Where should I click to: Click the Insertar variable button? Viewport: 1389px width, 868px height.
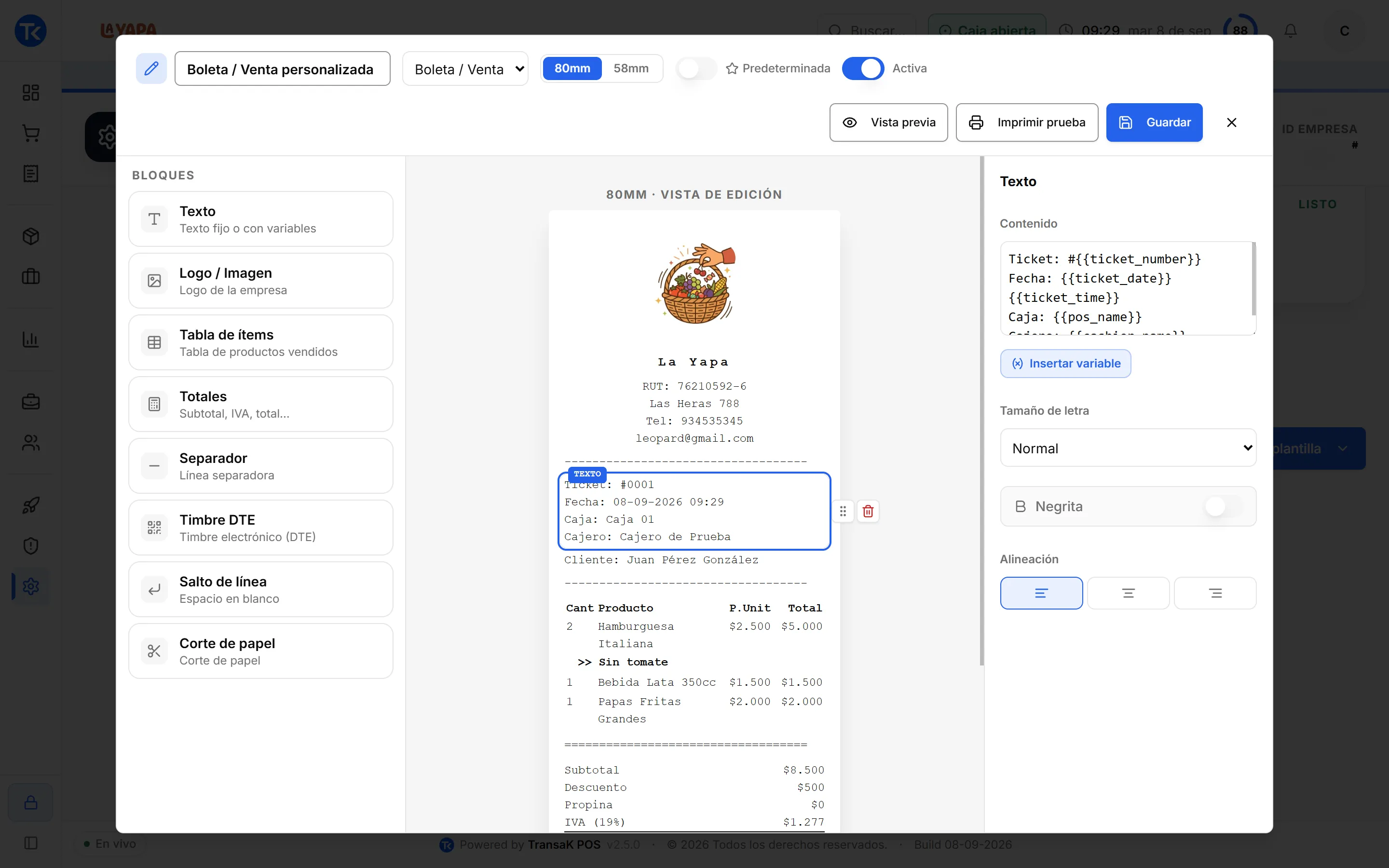(1065, 364)
